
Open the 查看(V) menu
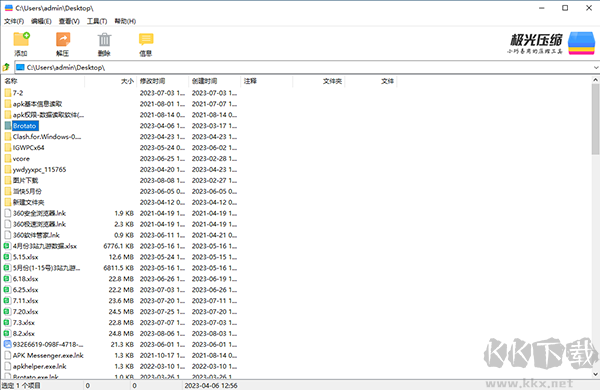click(69, 21)
